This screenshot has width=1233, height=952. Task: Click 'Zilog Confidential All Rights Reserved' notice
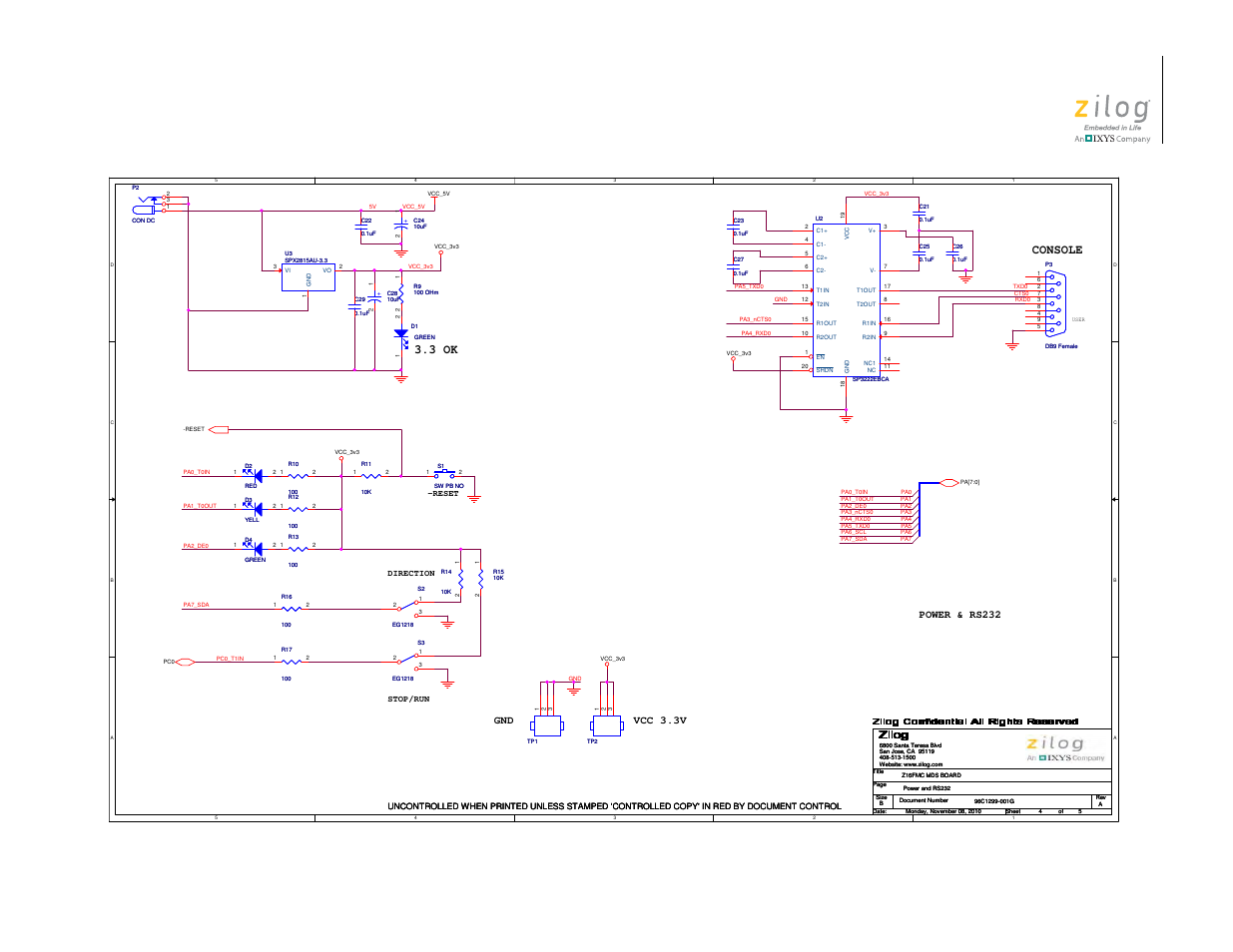[975, 721]
